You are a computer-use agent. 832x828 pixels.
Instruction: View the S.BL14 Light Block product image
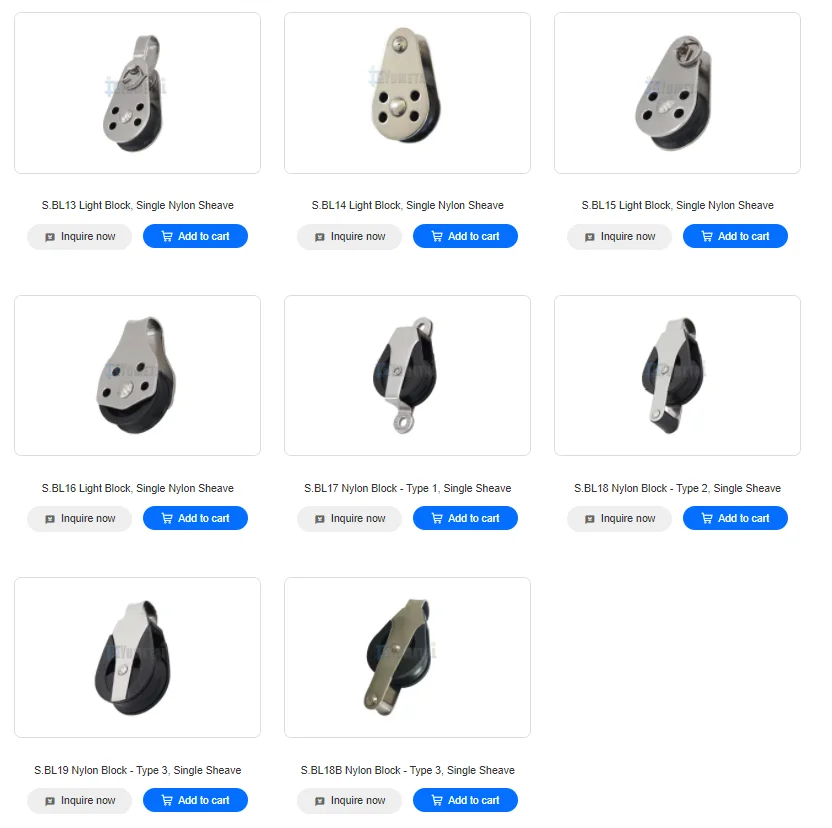pos(408,93)
